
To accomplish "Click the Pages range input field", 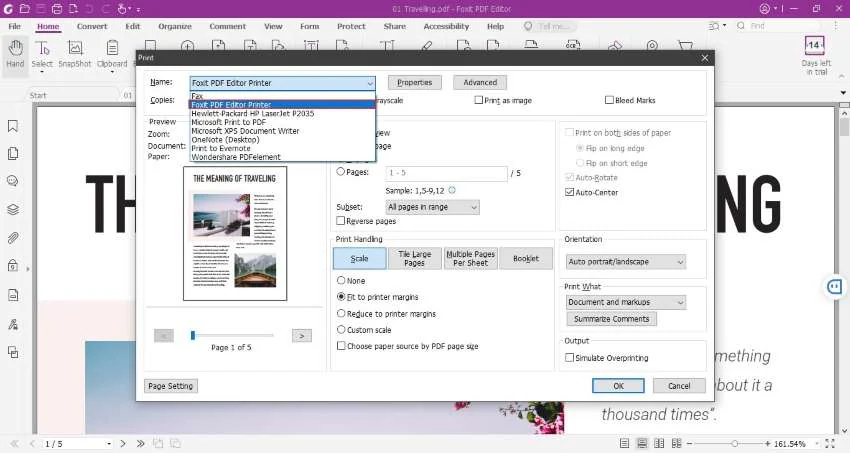I will (x=446, y=173).
